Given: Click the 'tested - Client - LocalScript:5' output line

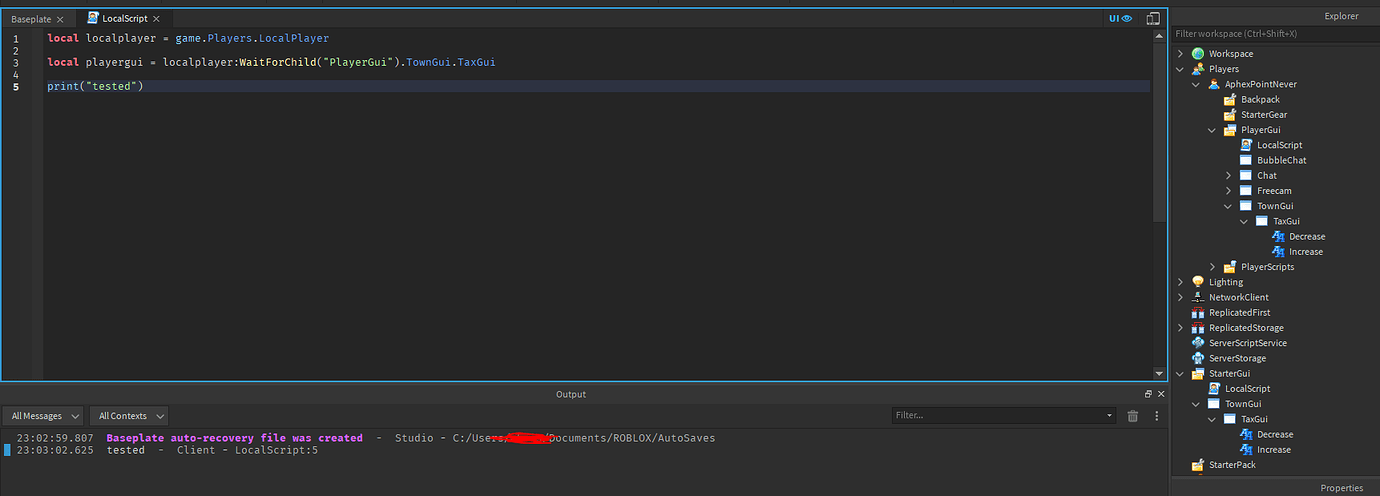Looking at the screenshot, I should 212,450.
